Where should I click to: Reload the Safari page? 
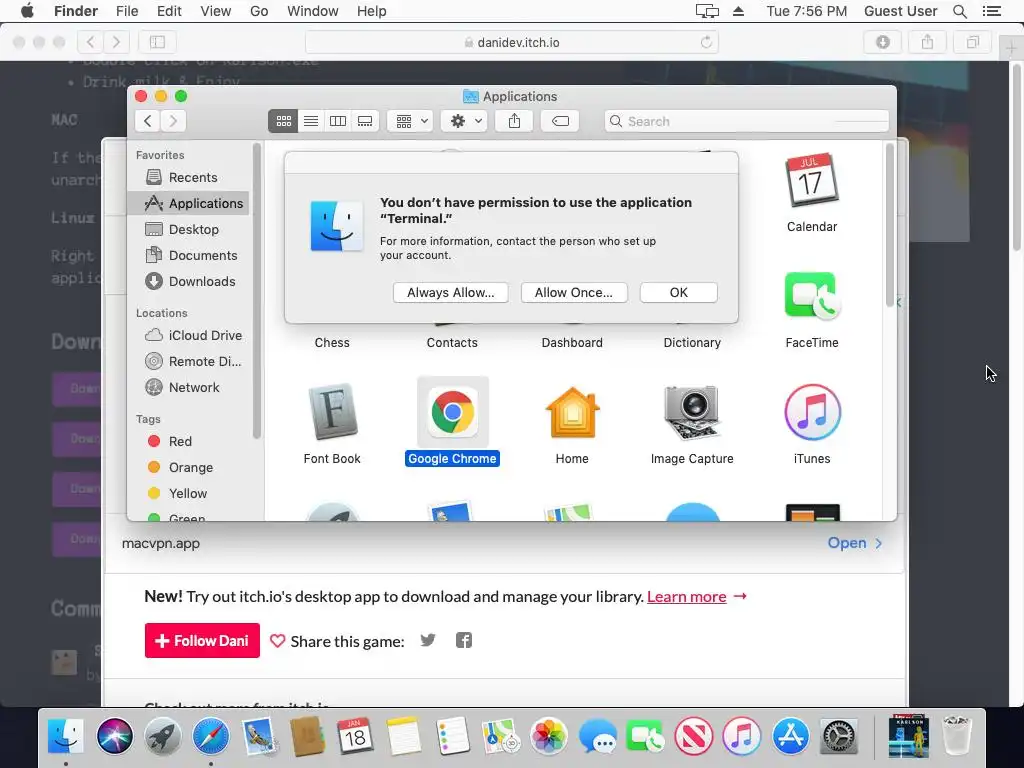(x=706, y=42)
